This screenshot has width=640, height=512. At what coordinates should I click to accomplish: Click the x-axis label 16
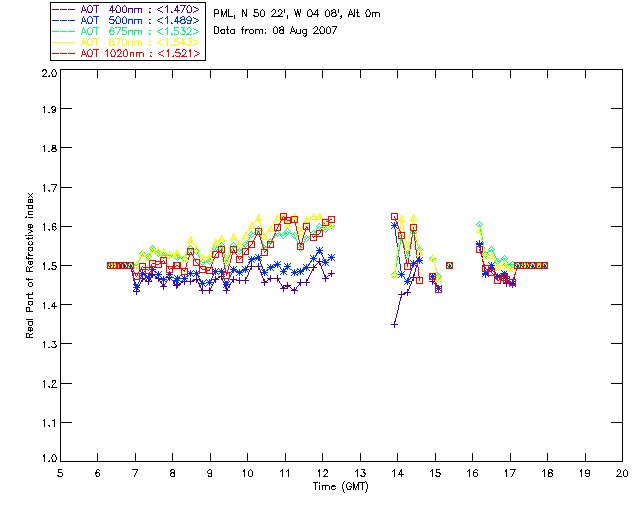tap(472, 473)
